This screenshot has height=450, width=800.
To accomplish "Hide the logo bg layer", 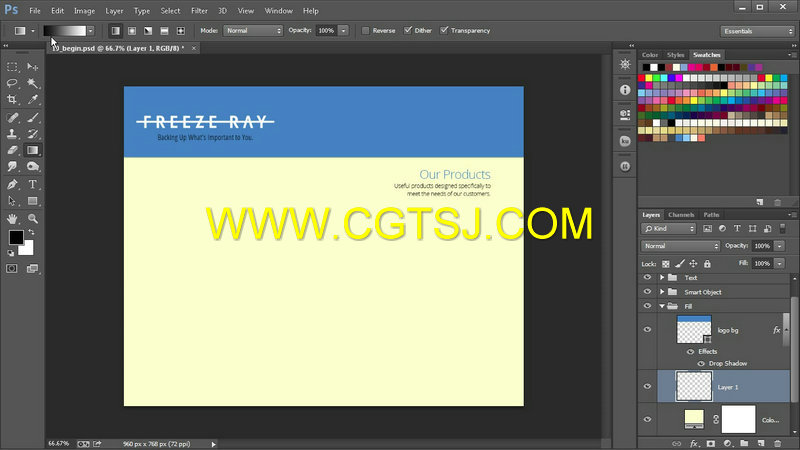I will (647, 330).
